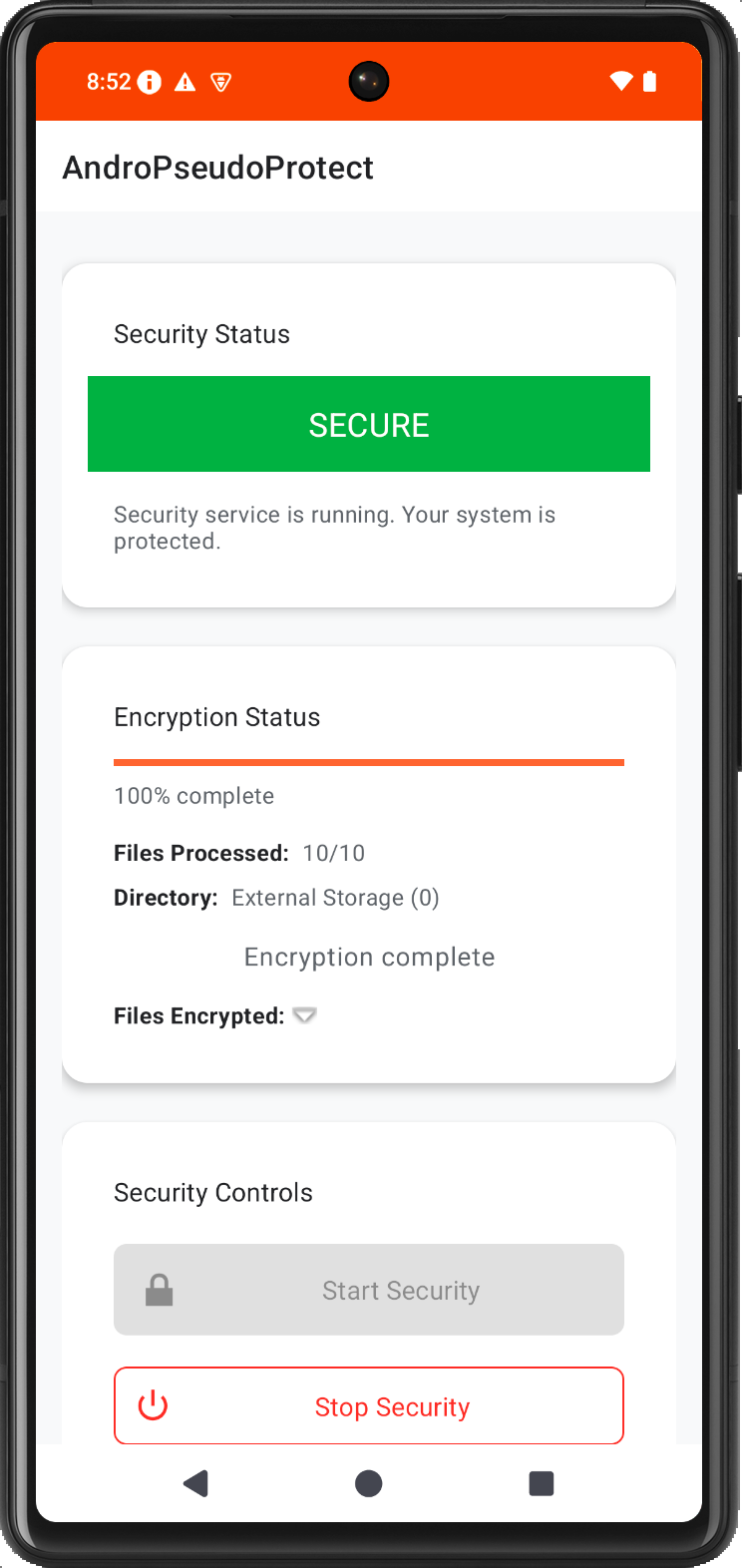Open recent apps with the square button

(542, 1483)
